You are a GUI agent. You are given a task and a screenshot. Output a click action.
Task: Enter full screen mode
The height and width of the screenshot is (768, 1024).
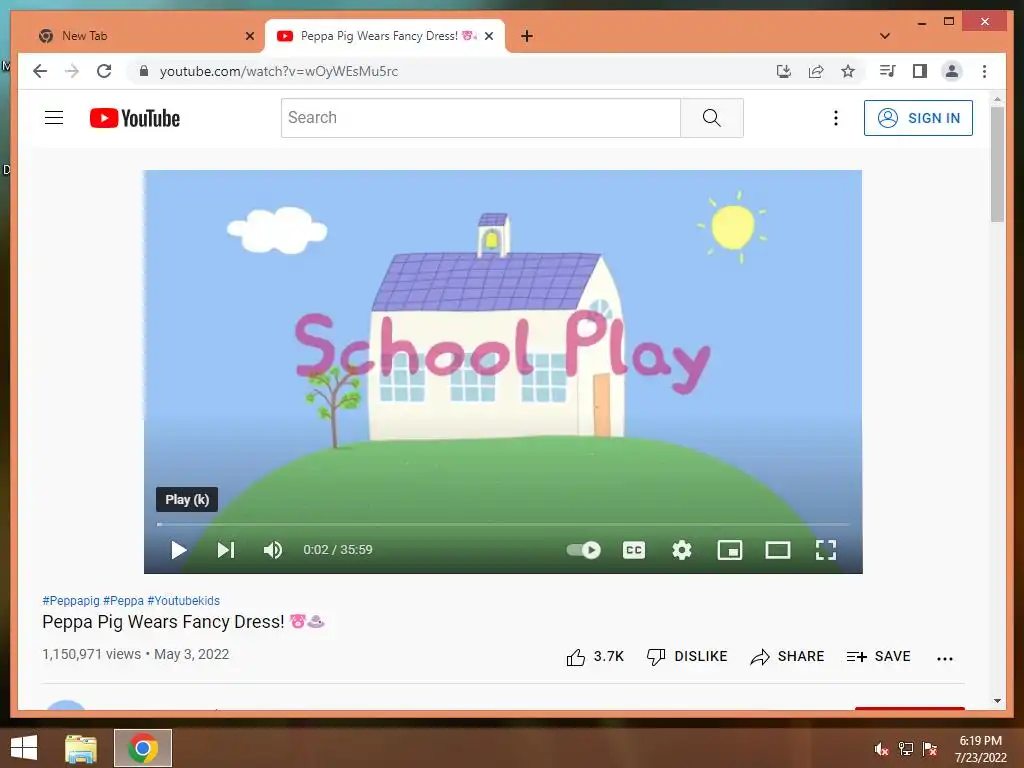tap(826, 550)
